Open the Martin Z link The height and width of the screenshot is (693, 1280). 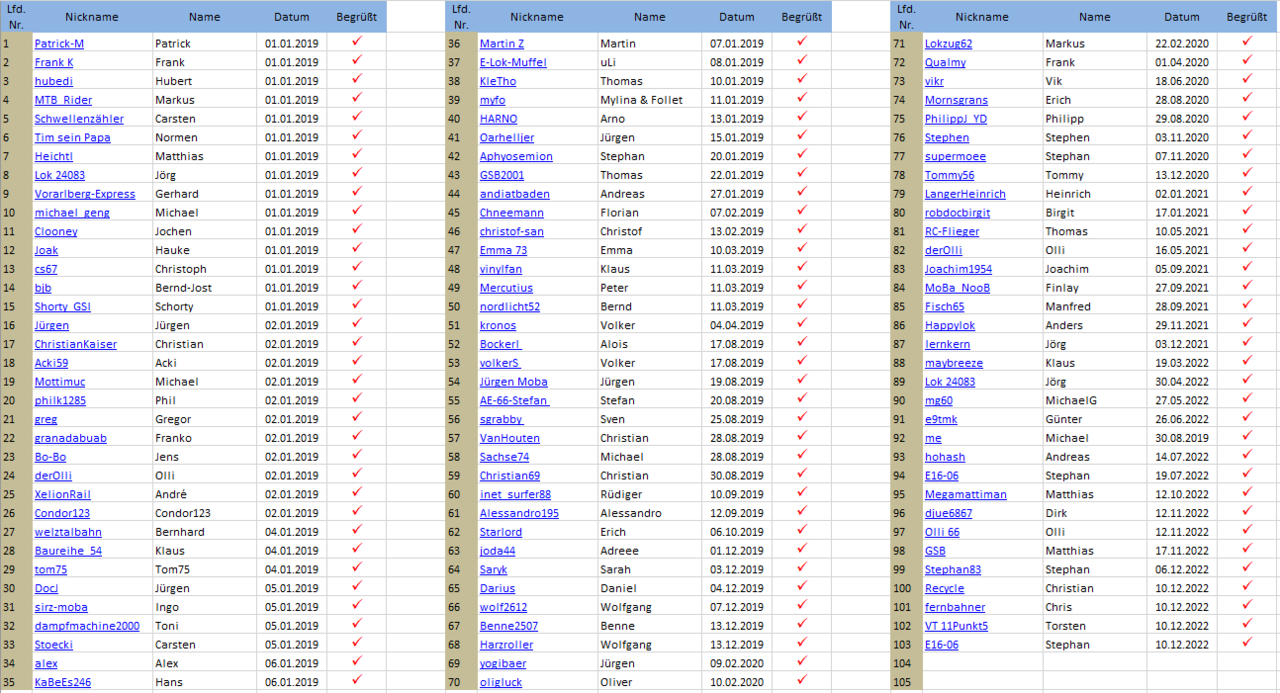tap(501, 44)
